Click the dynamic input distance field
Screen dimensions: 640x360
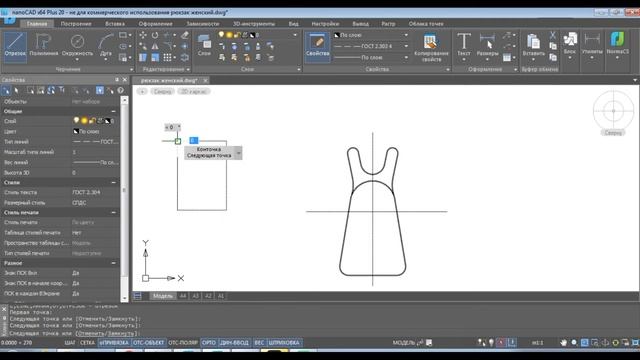coord(193,140)
